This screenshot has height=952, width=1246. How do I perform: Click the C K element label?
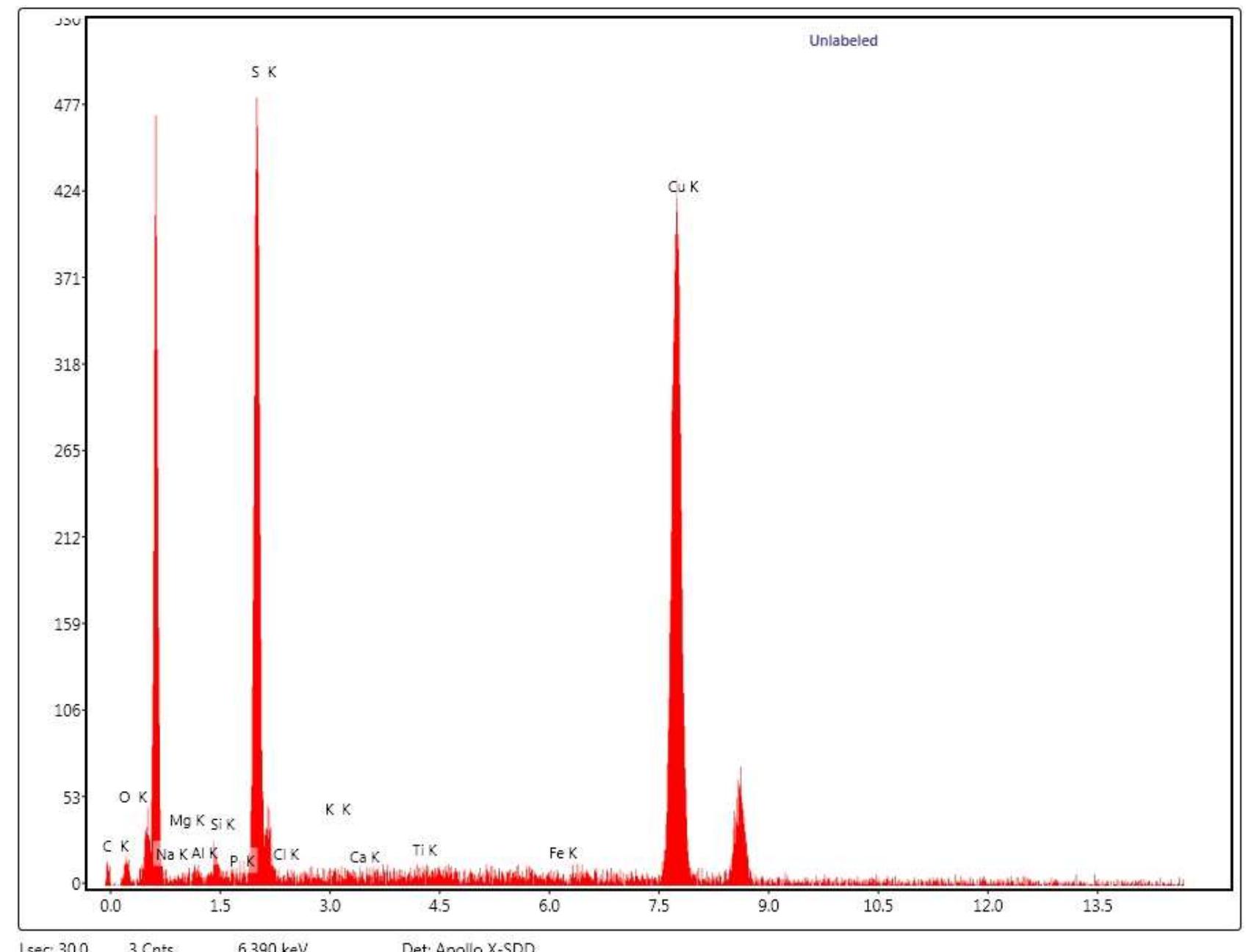[115, 846]
